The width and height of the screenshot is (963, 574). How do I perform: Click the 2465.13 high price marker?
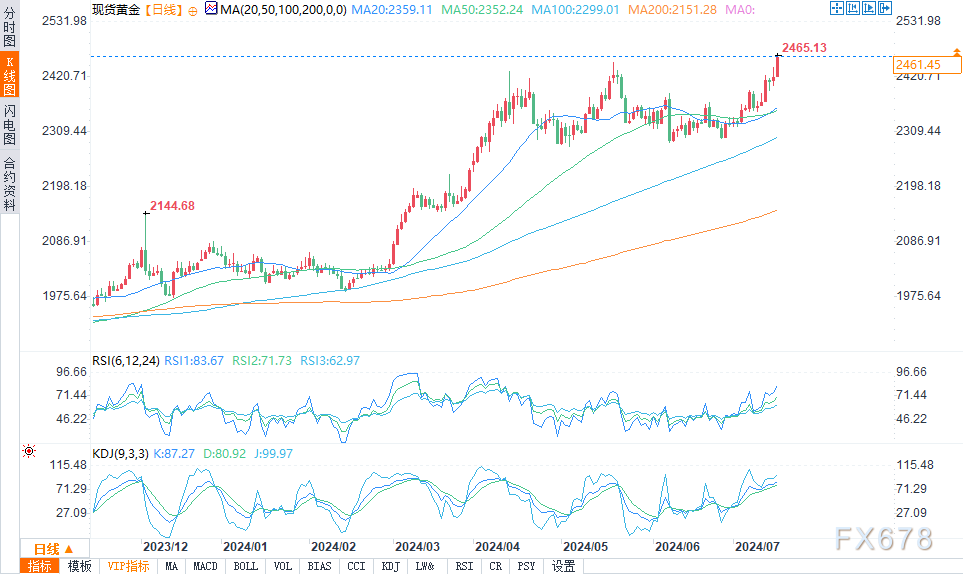[804, 48]
